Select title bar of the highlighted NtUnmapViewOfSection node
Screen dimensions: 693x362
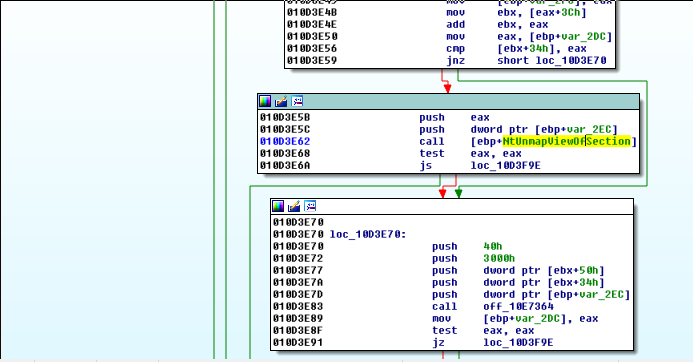click(x=448, y=102)
